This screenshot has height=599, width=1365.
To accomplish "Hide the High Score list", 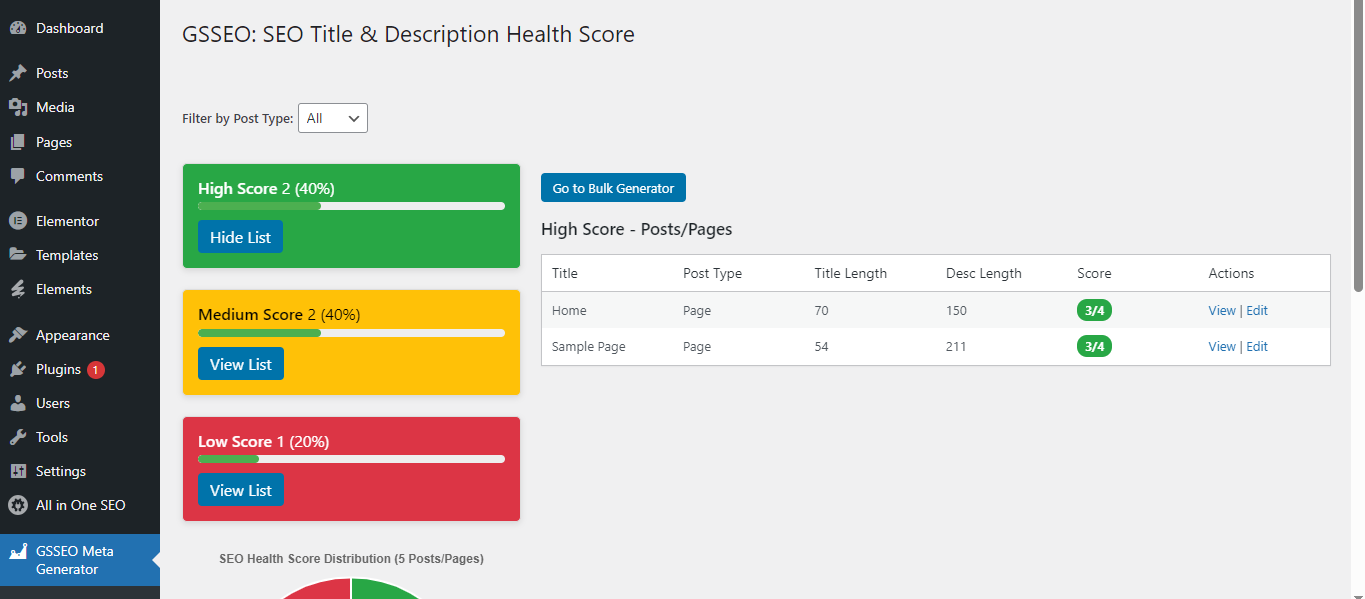I will tap(240, 237).
